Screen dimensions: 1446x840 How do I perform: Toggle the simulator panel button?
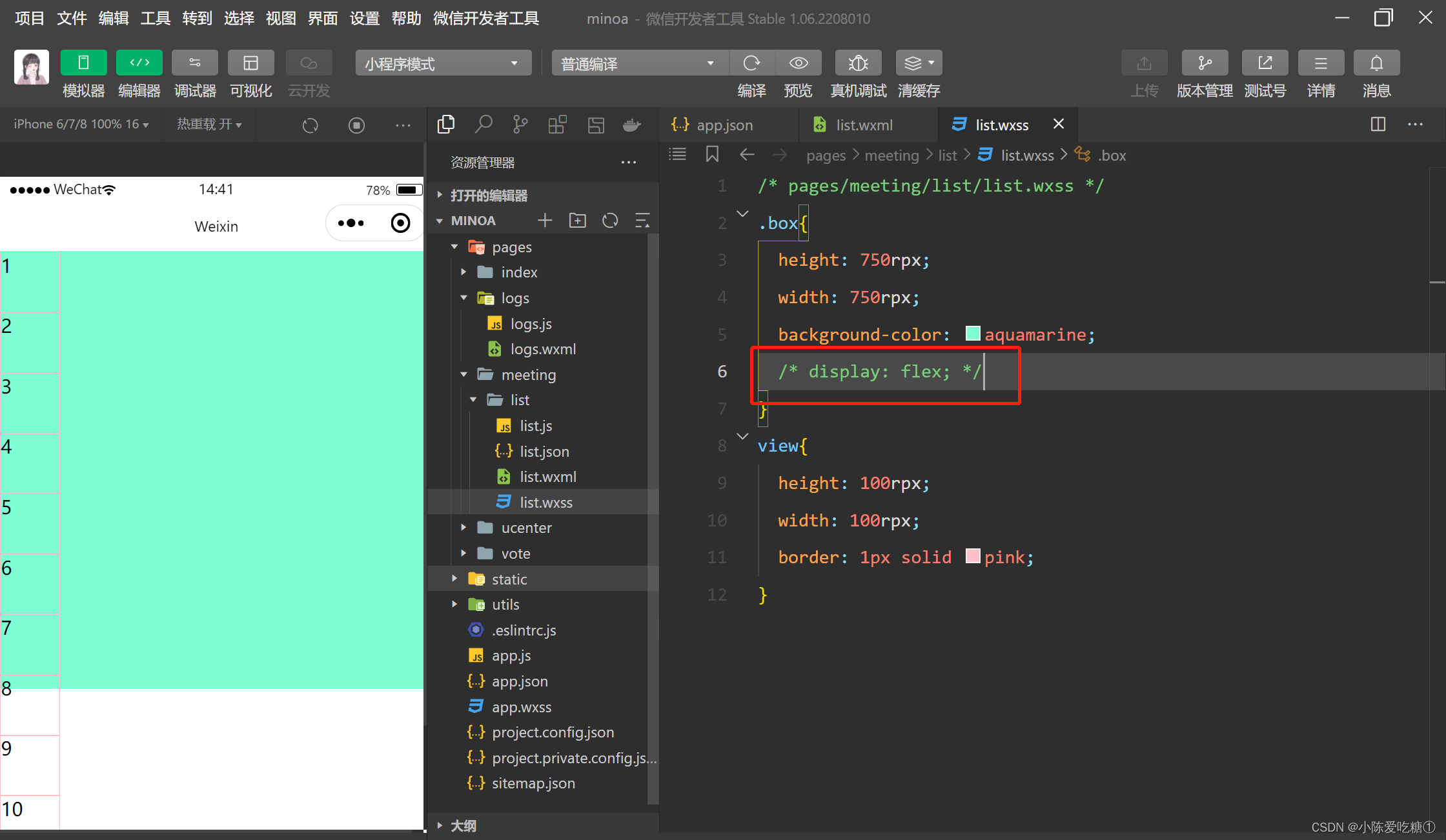pyautogui.click(x=83, y=63)
